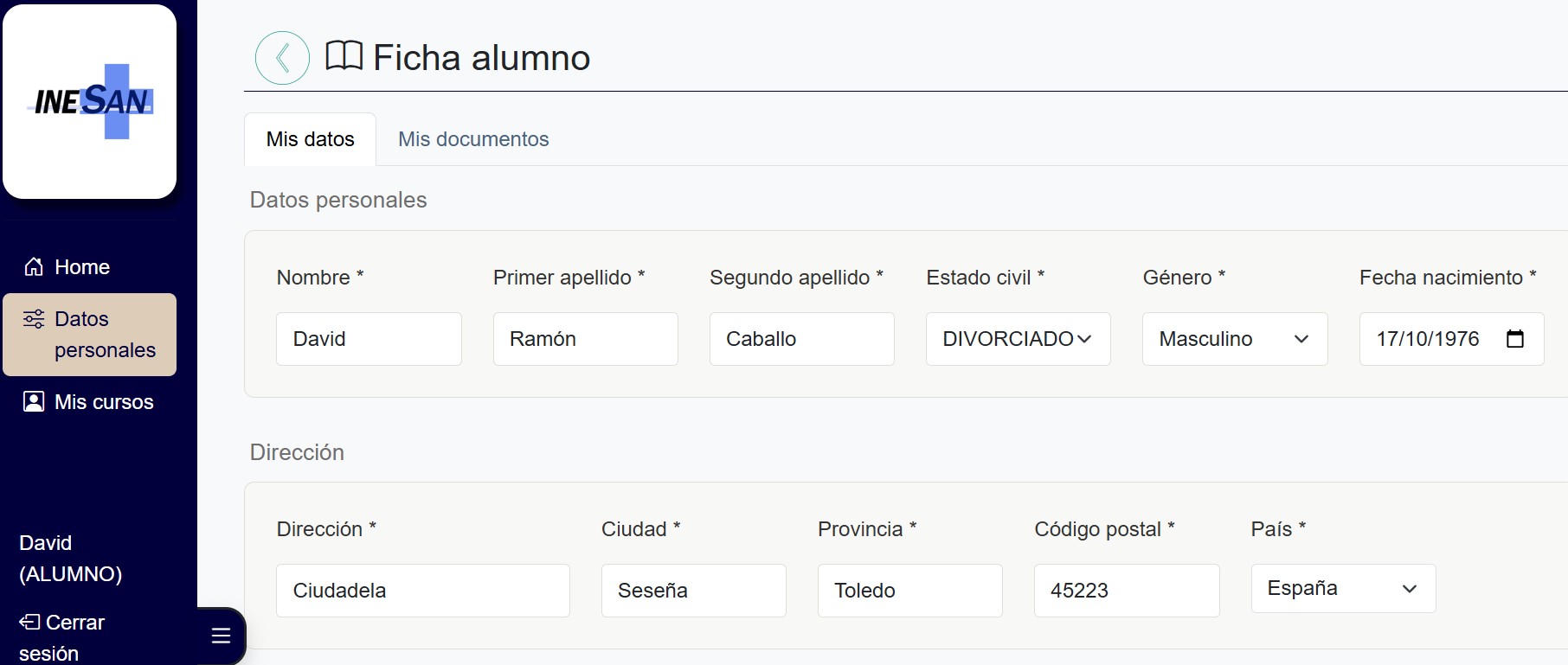Click the Código postal input field

click(1126, 591)
